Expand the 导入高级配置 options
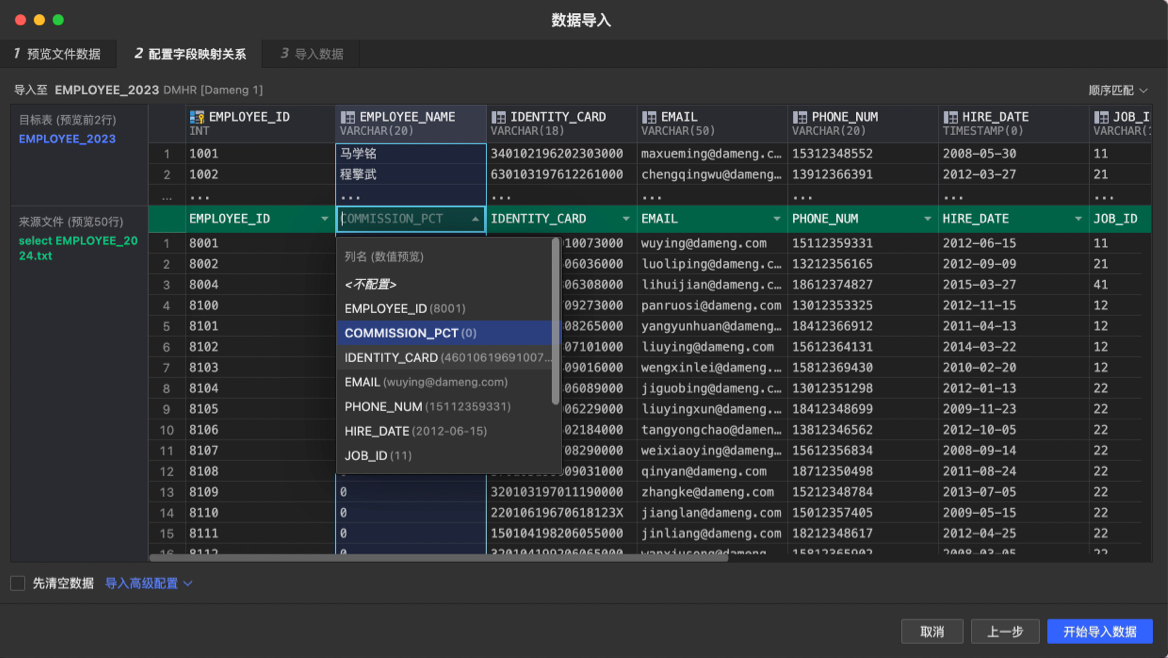Image resolution: width=1168 pixels, height=658 pixels. 149,583
